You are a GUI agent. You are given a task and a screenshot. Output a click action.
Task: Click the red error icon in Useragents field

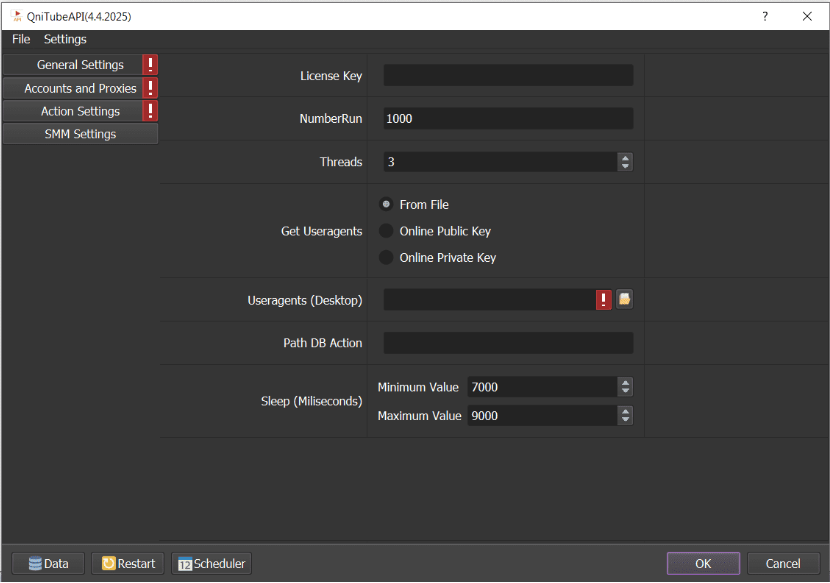604,300
